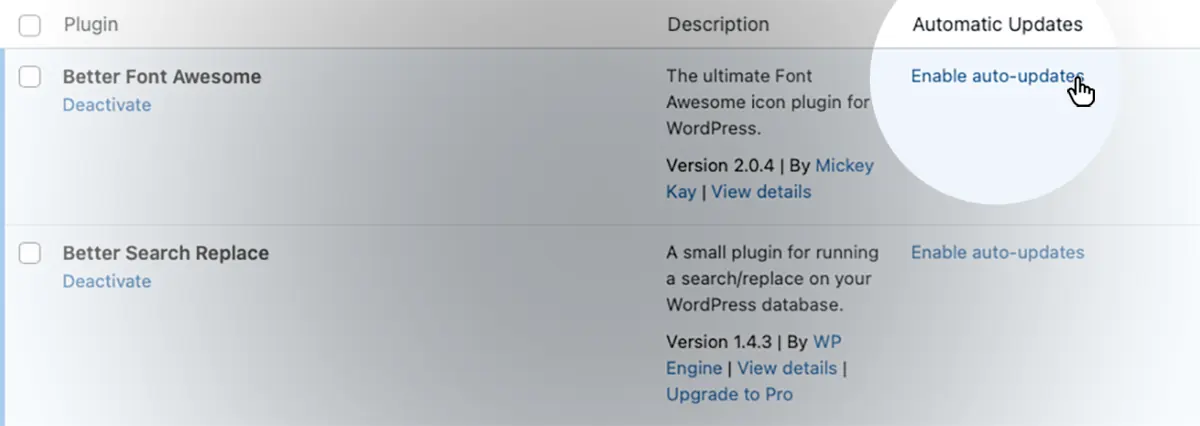Enable auto-updates for Better Font Awesome

click(997, 77)
